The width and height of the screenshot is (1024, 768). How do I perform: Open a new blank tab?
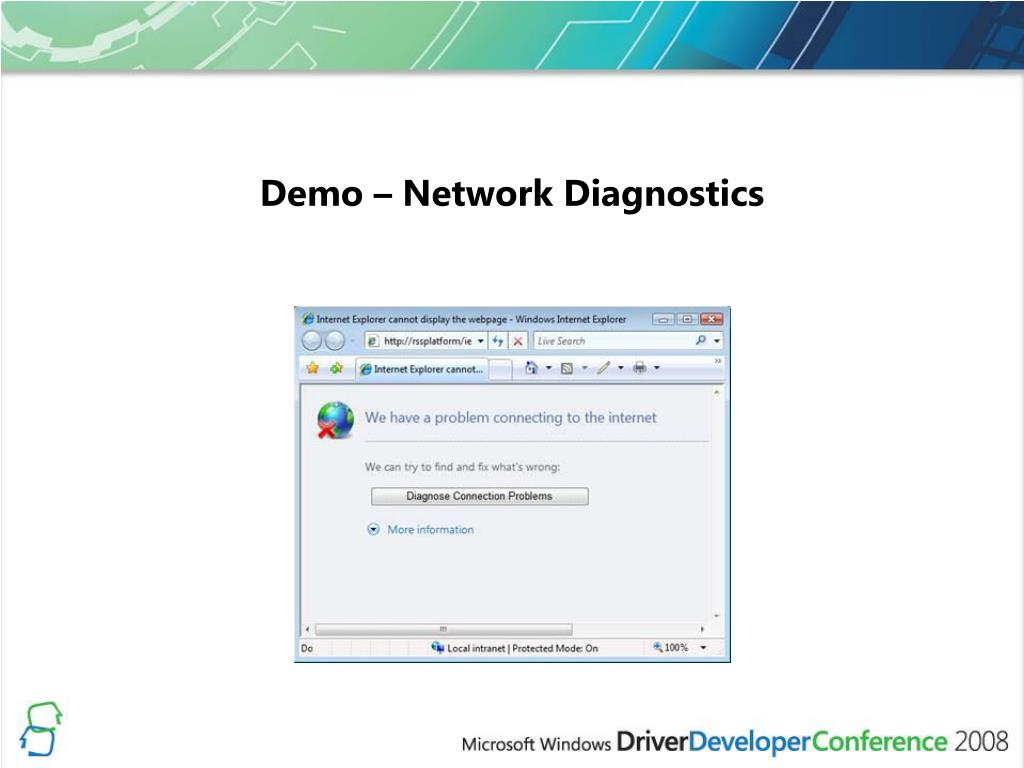(500, 370)
